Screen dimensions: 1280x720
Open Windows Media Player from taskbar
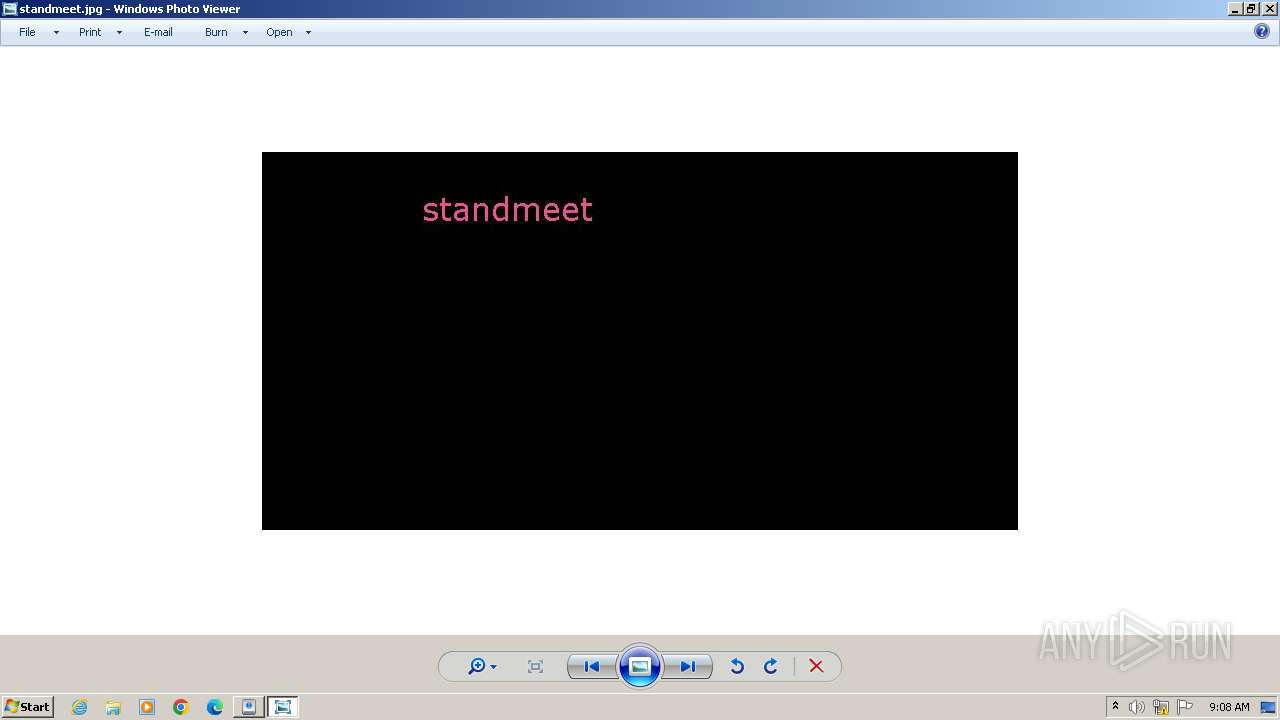coord(147,707)
